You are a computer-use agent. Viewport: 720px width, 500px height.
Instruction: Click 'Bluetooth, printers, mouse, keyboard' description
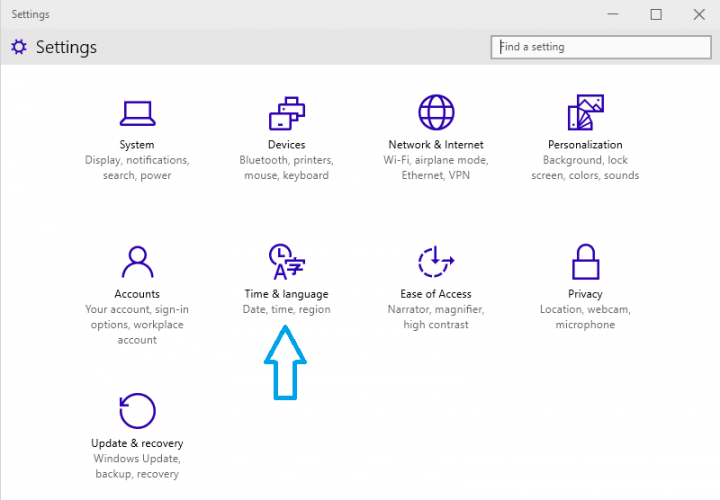pos(287,168)
